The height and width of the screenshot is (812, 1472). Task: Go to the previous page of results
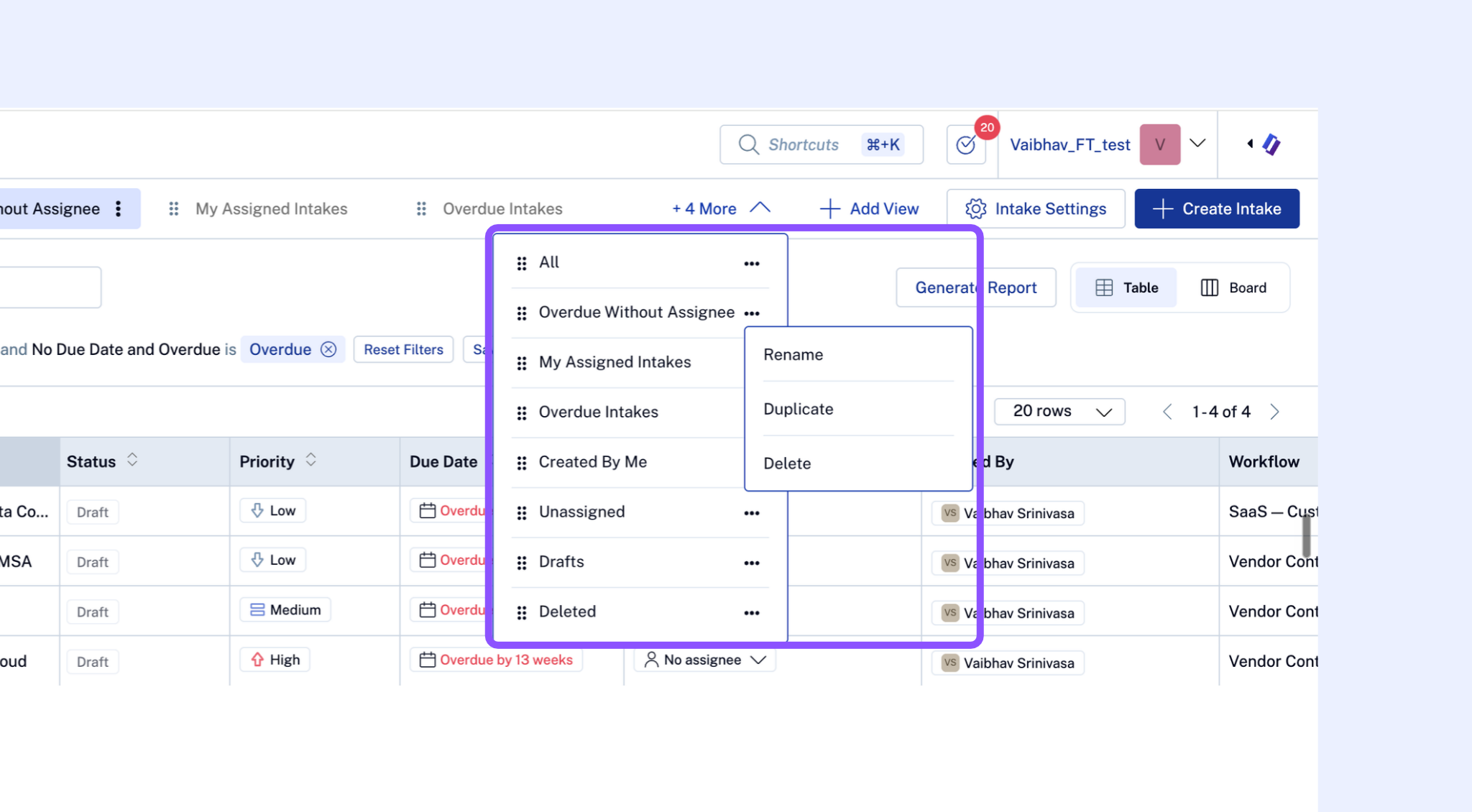(x=1167, y=412)
